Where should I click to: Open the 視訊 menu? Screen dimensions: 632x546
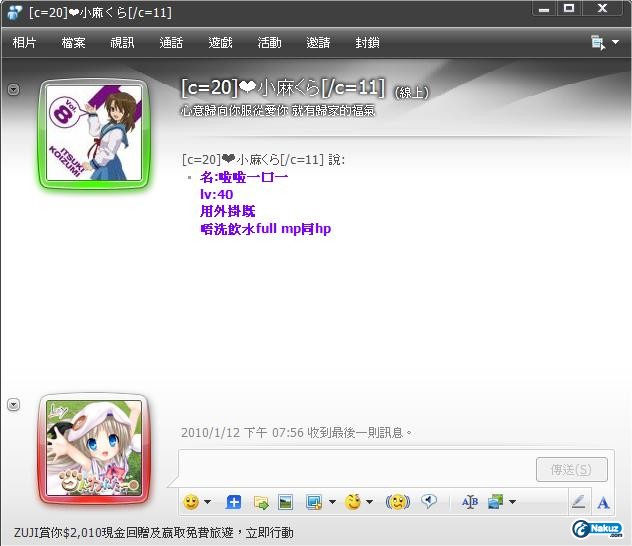[x=122, y=42]
